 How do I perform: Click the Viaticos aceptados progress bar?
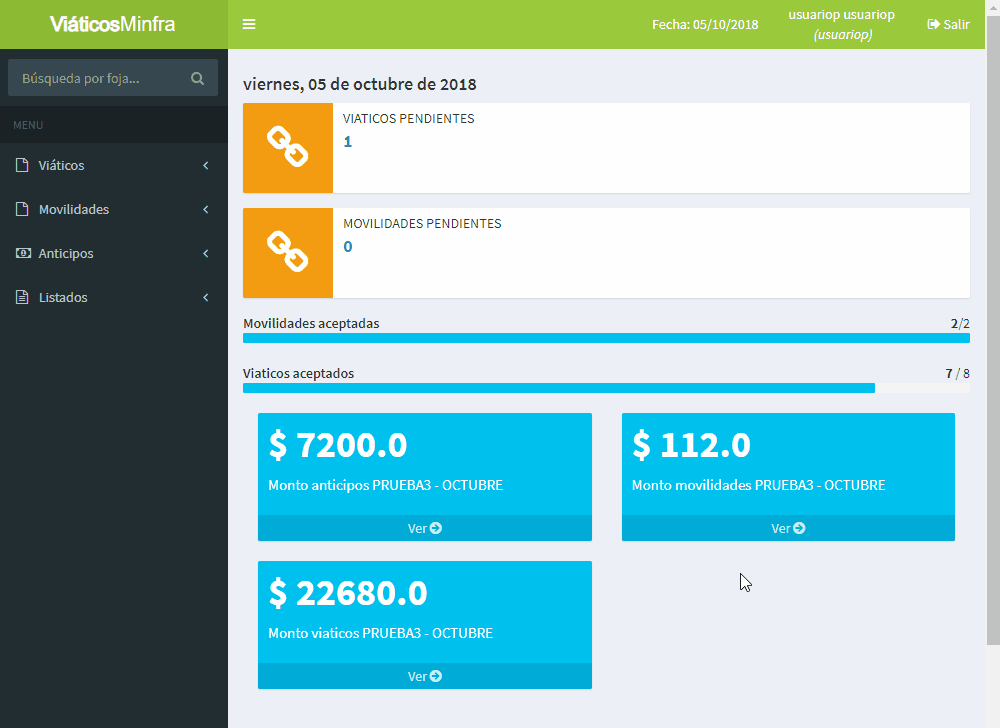point(606,388)
